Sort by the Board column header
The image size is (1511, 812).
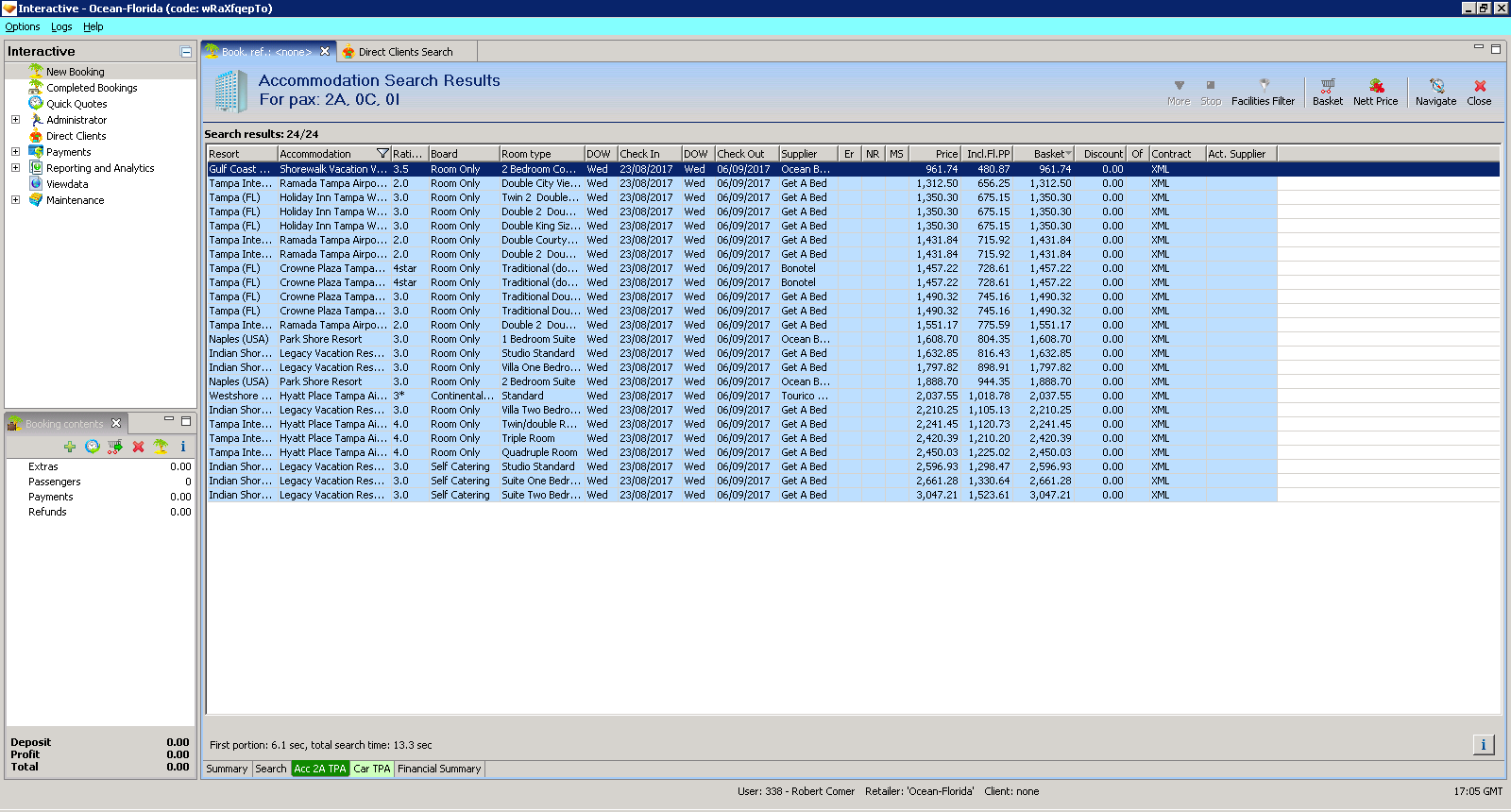pos(464,154)
